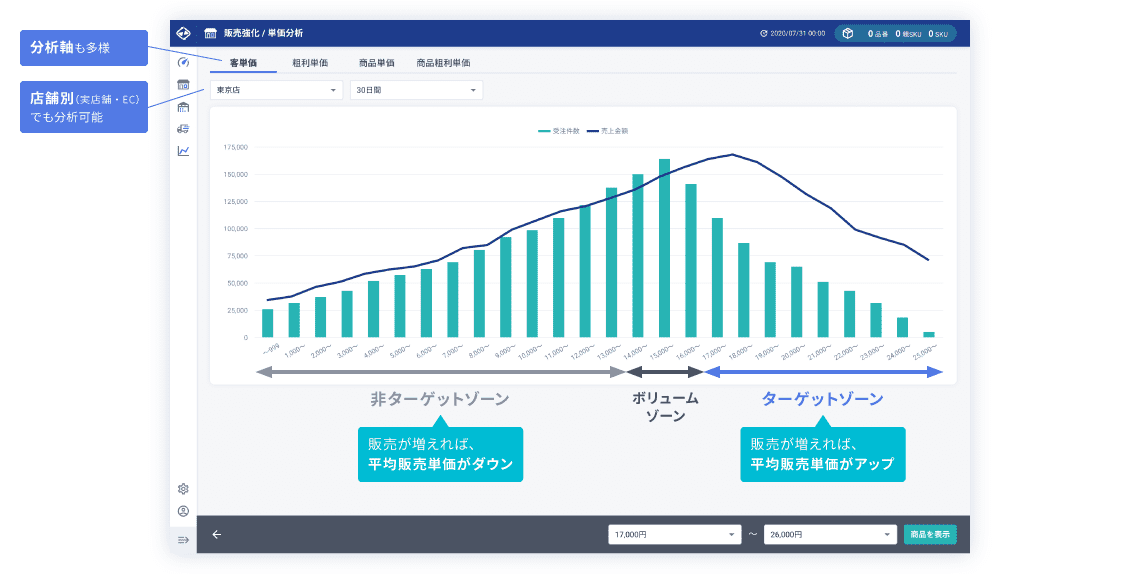Screen dimensions: 1140x574
Task: Switch to the 商品単価 tab
Action: click(x=376, y=62)
